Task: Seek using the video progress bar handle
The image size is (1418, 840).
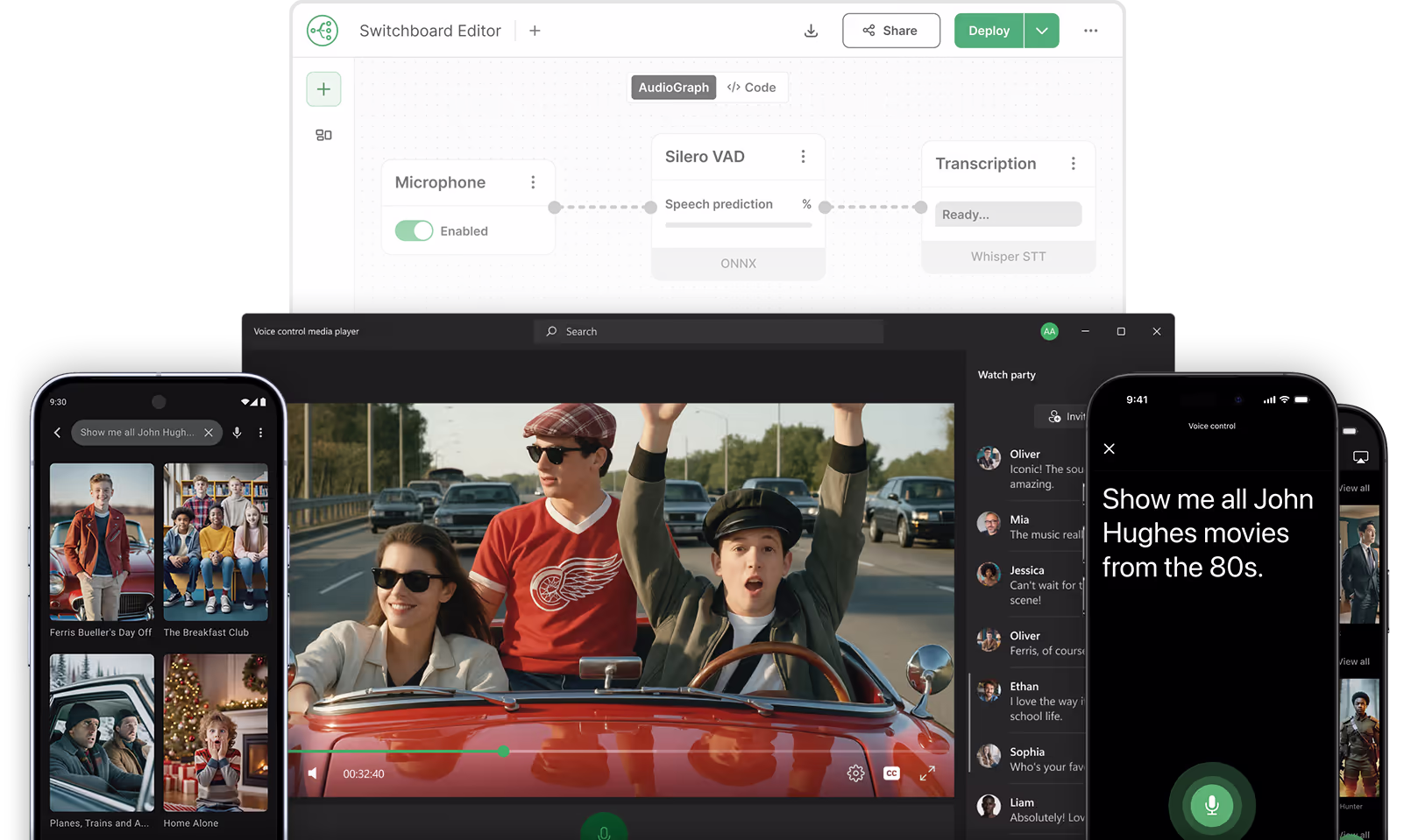Action: [x=504, y=752]
